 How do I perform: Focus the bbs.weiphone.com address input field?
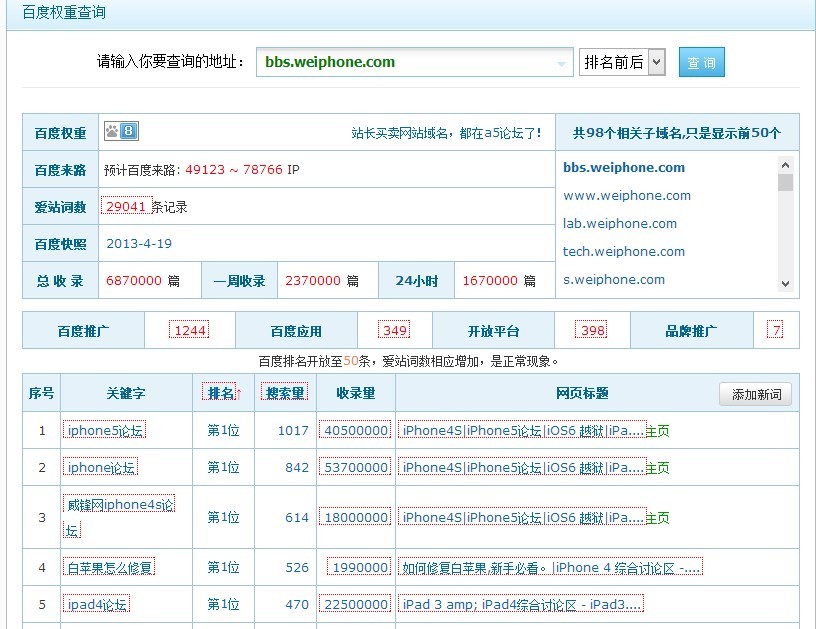(x=414, y=62)
